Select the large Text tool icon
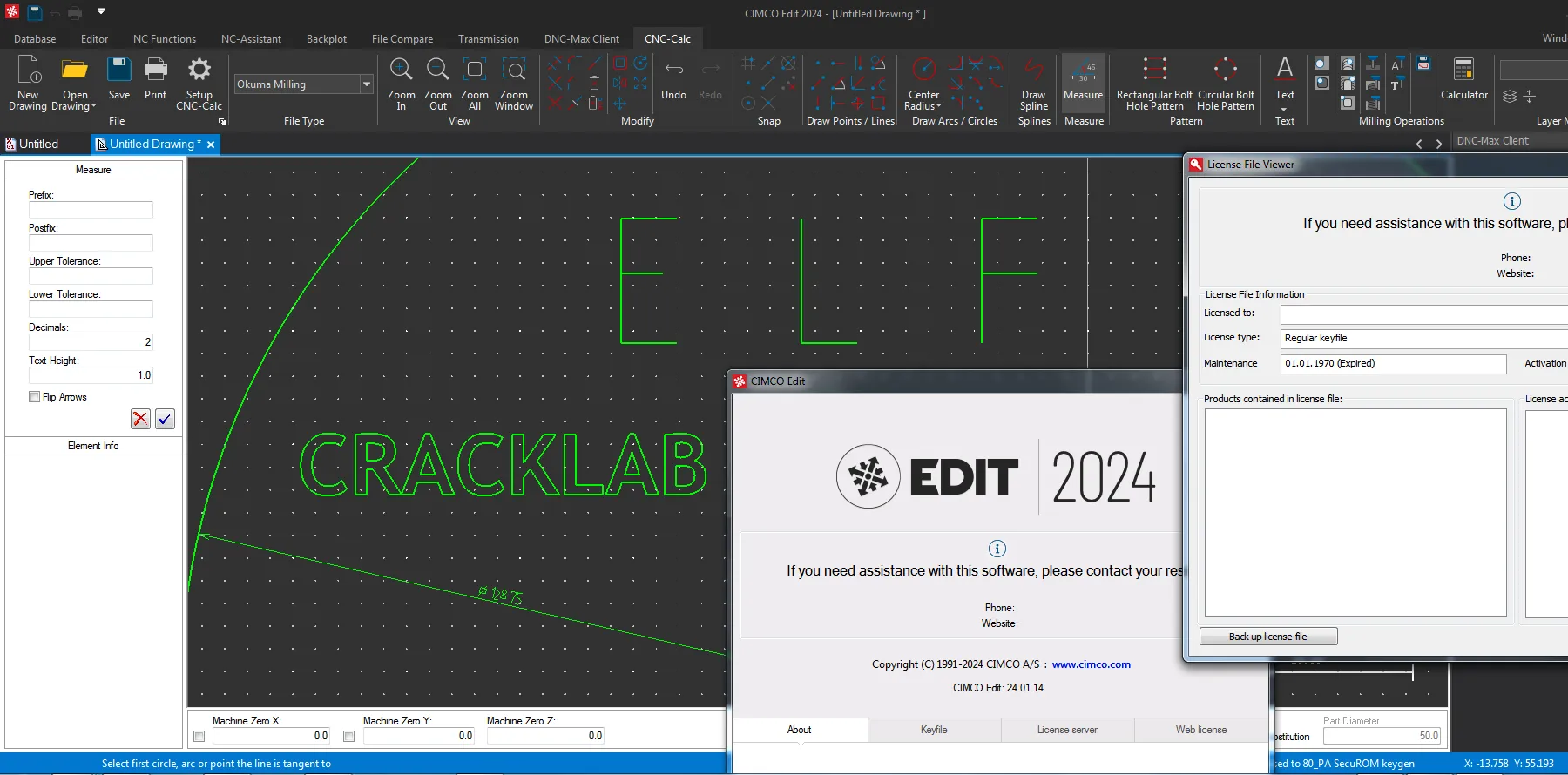Image resolution: width=1568 pixels, height=775 pixels. pyautogui.click(x=1285, y=69)
